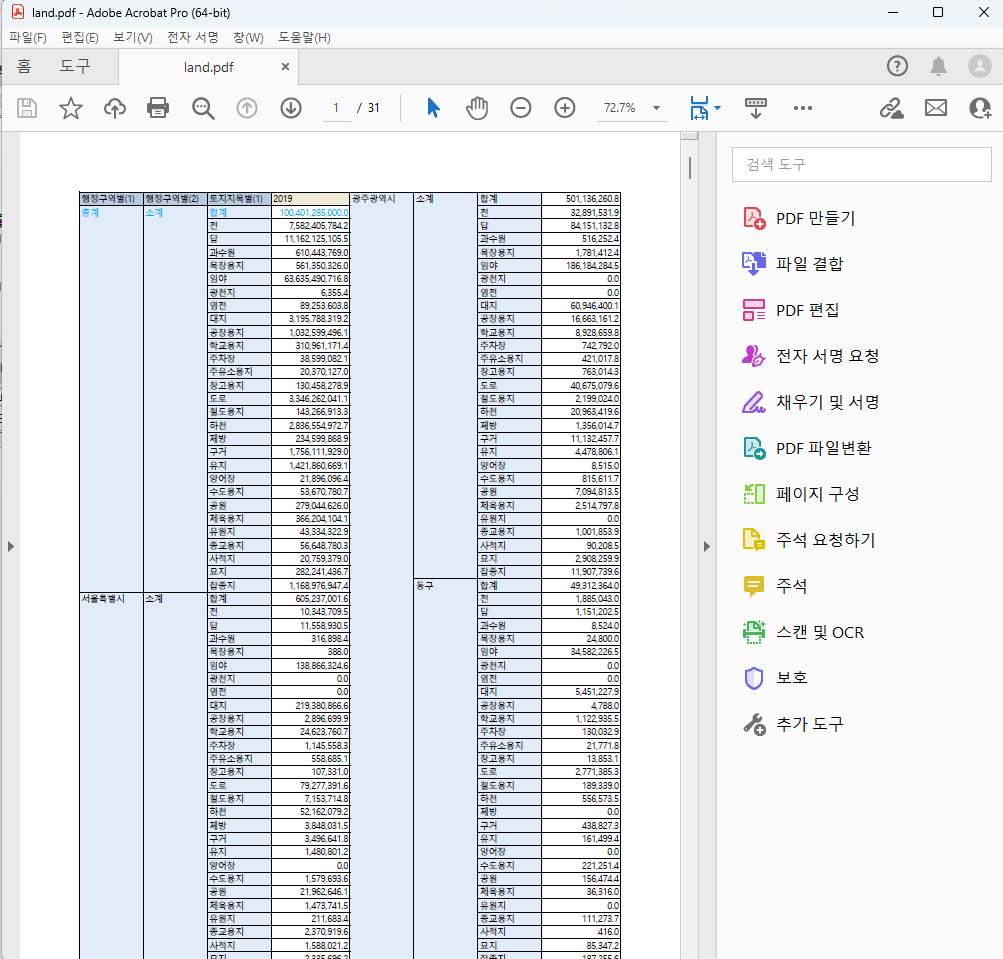Open 페이지 구성 tool

click(x=801, y=494)
